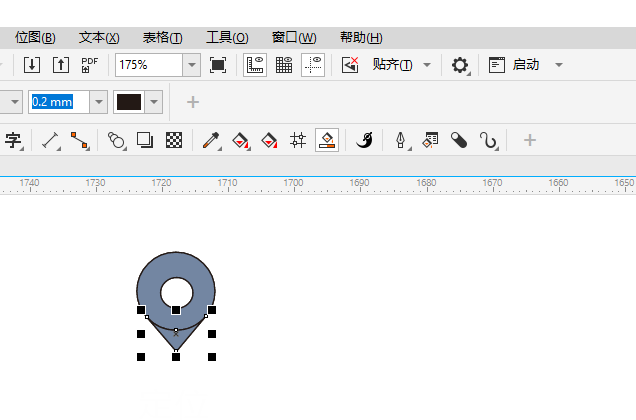Toggle the guidelines display button

(313, 65)
